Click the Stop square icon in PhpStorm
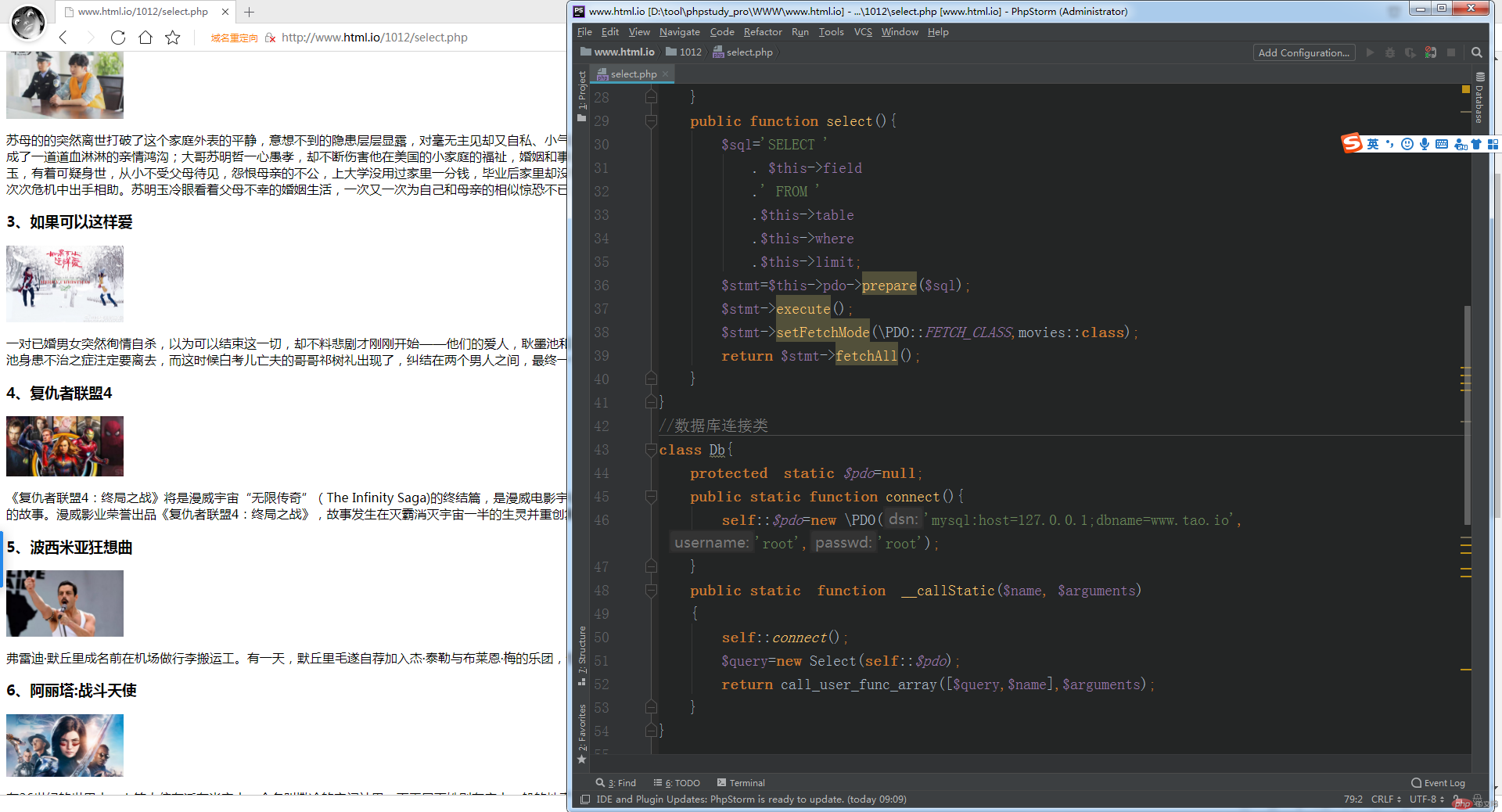 click(x=1451, y=52)
